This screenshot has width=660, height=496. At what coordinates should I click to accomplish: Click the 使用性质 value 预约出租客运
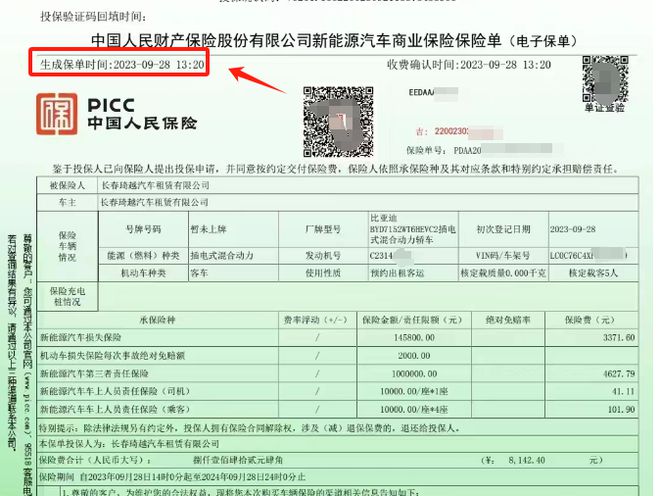coord(397,273)
